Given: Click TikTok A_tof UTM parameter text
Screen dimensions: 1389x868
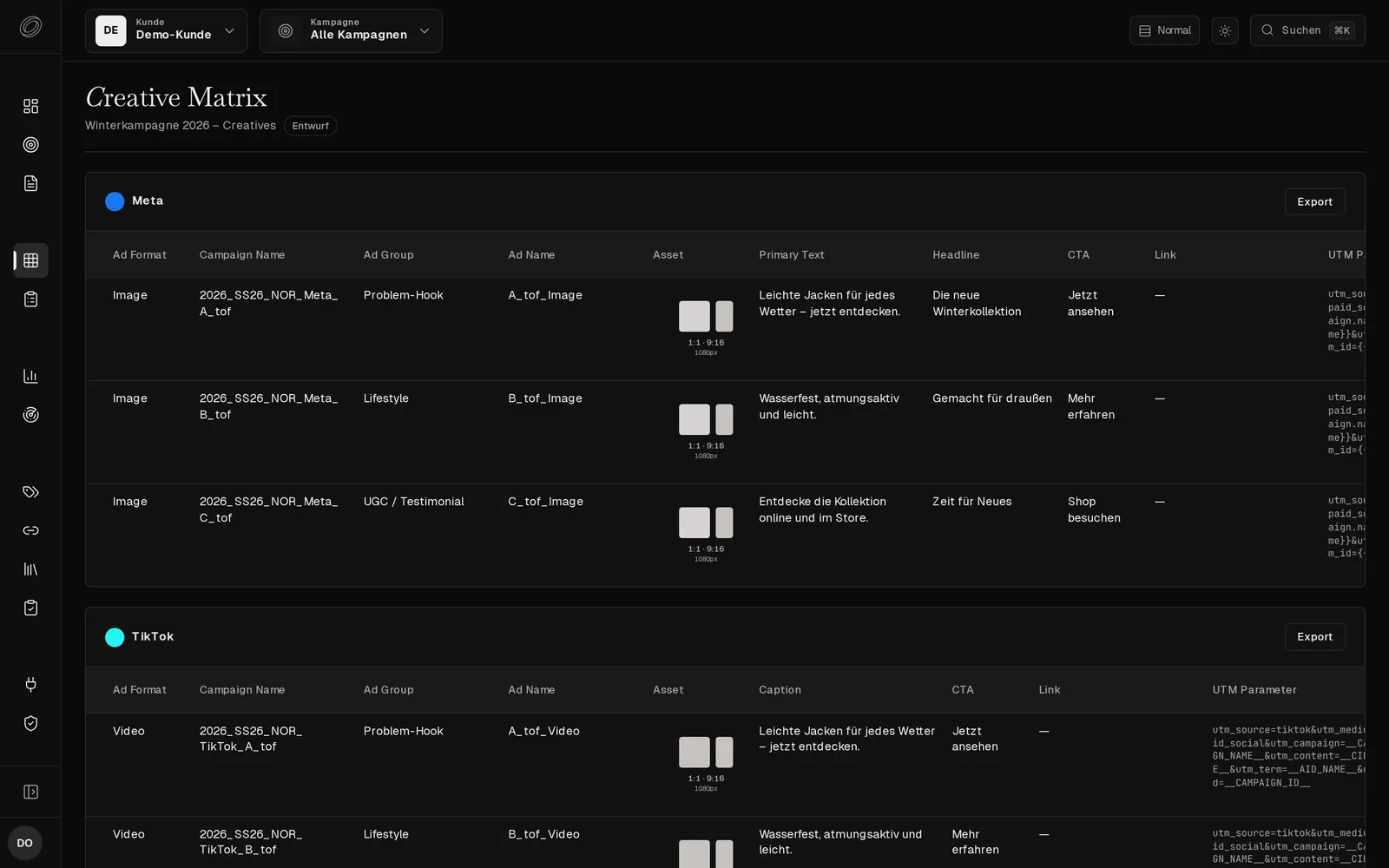Looking at the screenshot, I should (1288, 756).
